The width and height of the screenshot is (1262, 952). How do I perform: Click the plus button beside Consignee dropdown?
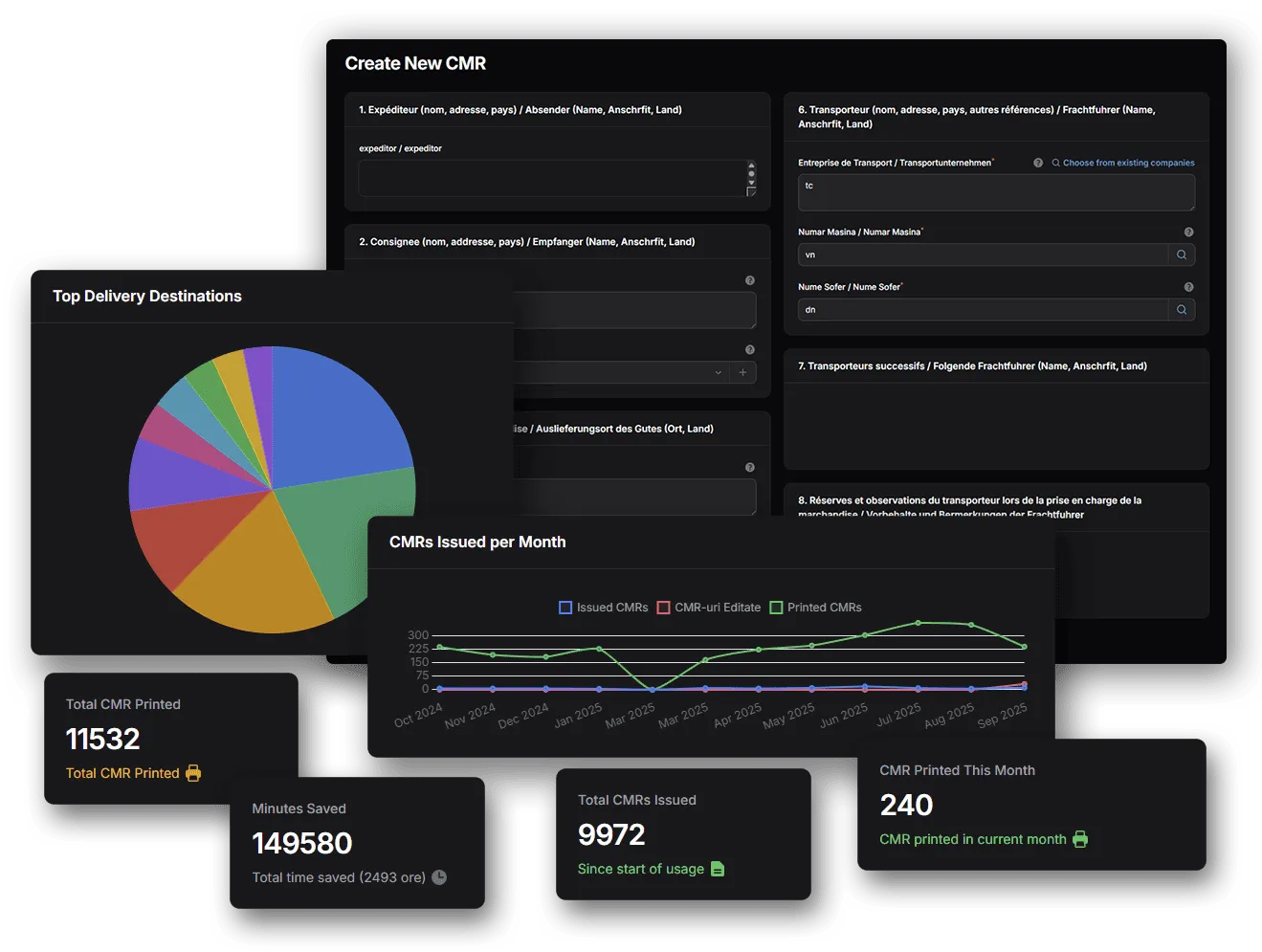(742, 373)
